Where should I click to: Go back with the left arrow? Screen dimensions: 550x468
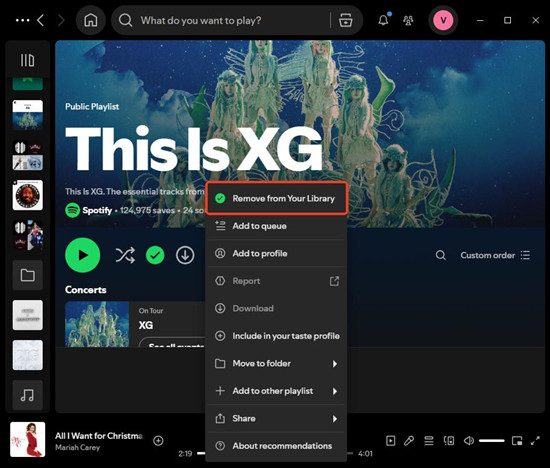coord(41,20)
